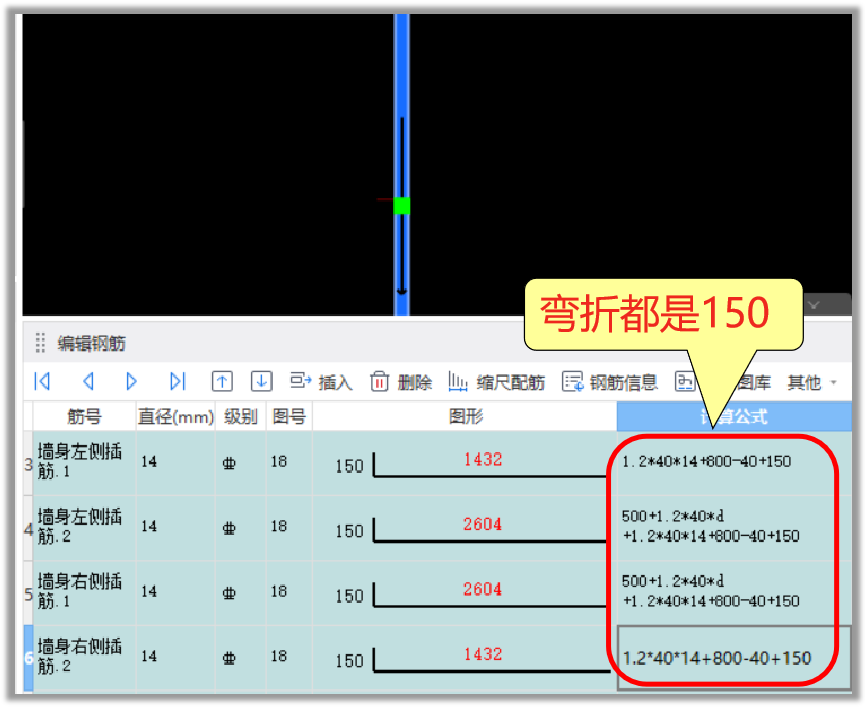Move selected rebar row up
Viewport: 868px width, 708px height.
222,382
